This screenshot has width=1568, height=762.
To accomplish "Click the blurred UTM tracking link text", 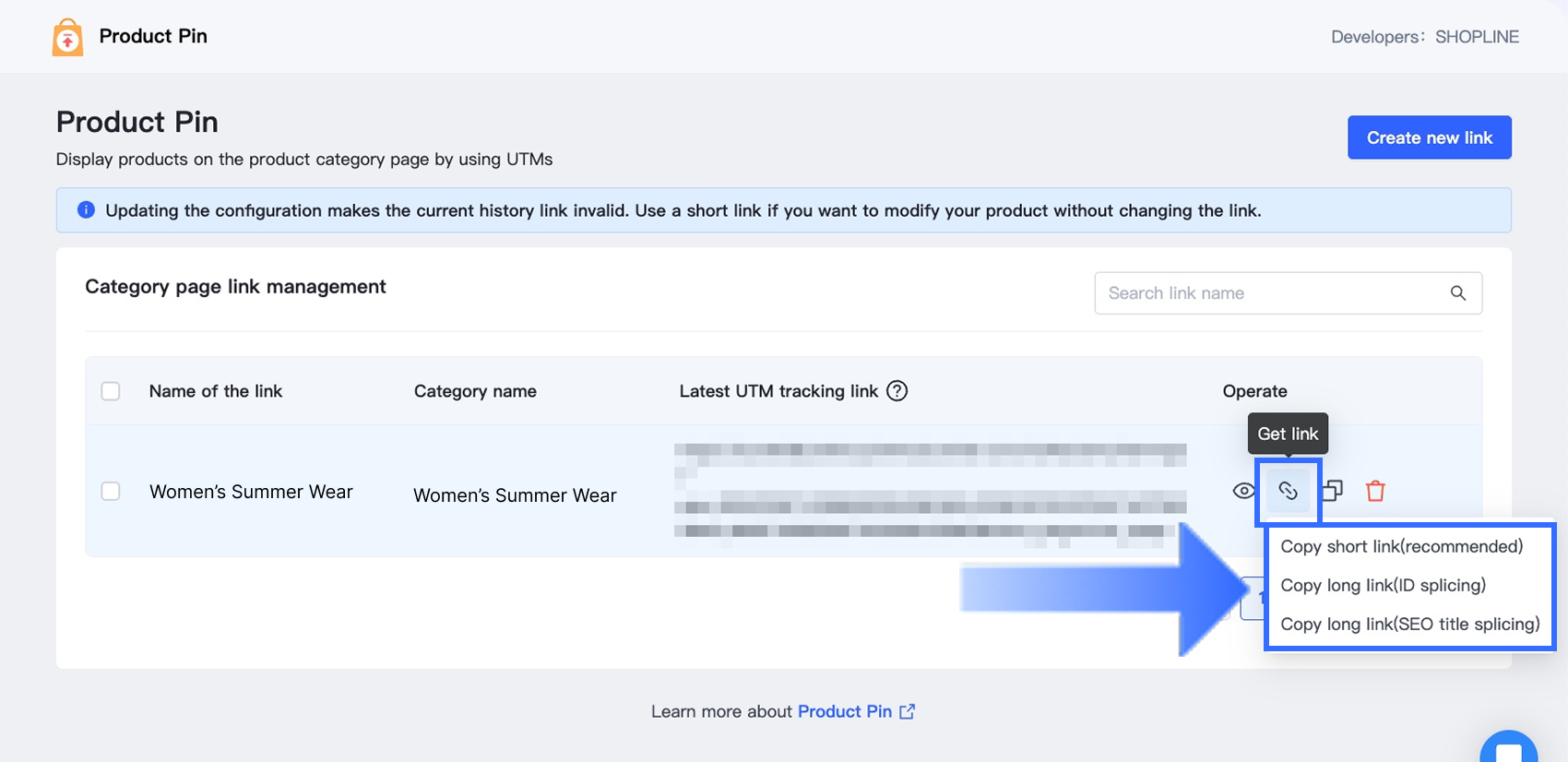I will coord(930,491).
